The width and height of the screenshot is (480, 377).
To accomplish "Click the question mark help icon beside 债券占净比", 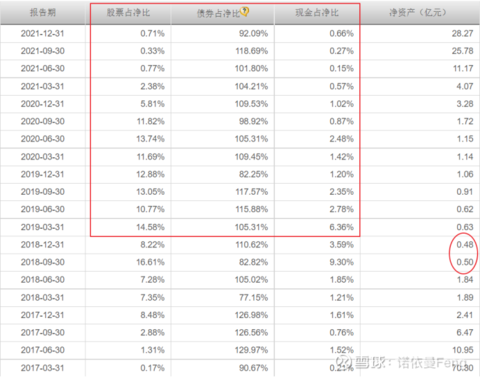I will coord(244,12).
